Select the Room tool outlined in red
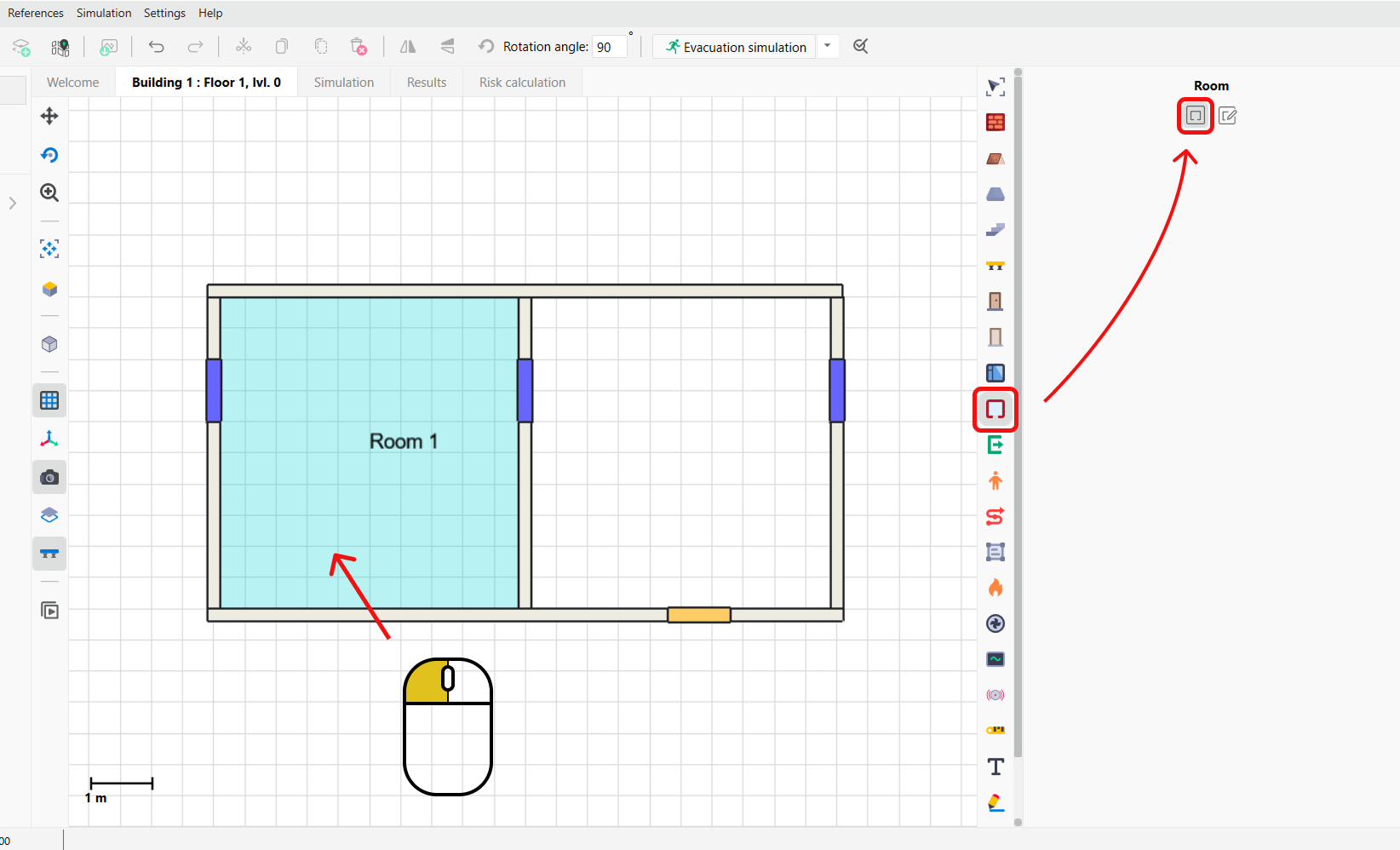 995,410
